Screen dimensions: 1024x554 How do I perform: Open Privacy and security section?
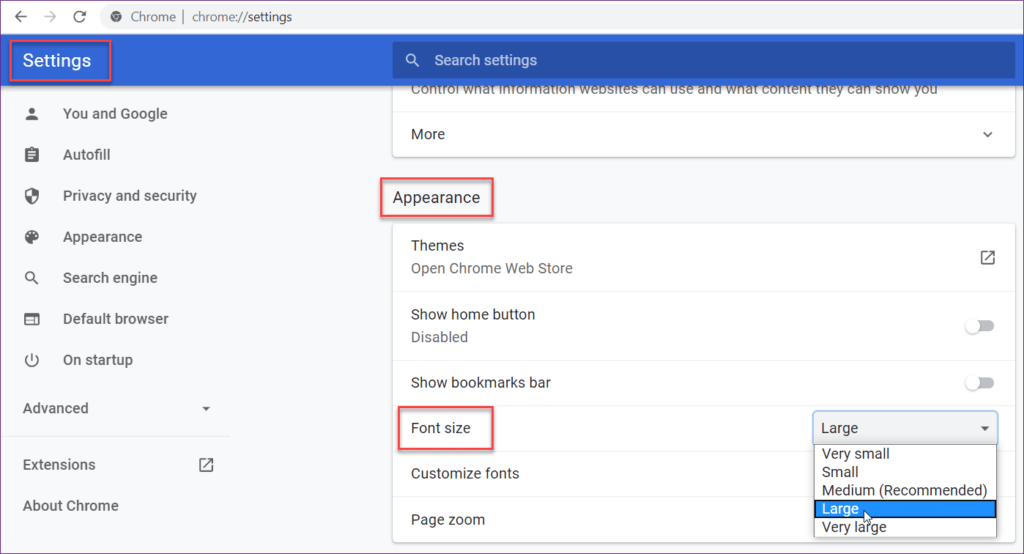[x=129, y=196]
